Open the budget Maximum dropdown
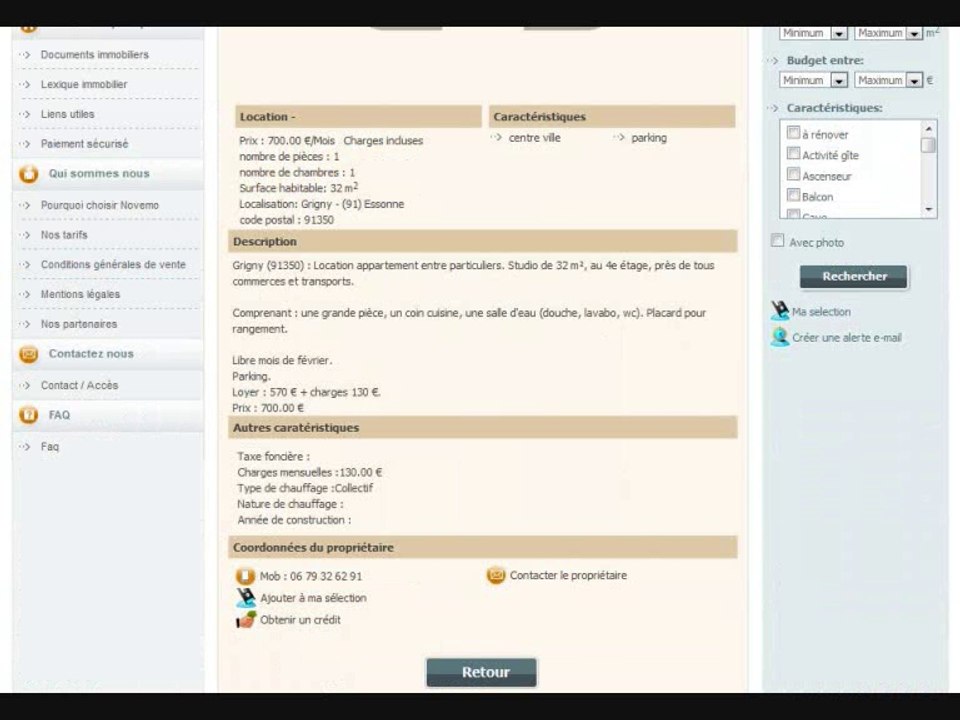Viewport: 960px width, 720px height. click(x=888, y=80)
